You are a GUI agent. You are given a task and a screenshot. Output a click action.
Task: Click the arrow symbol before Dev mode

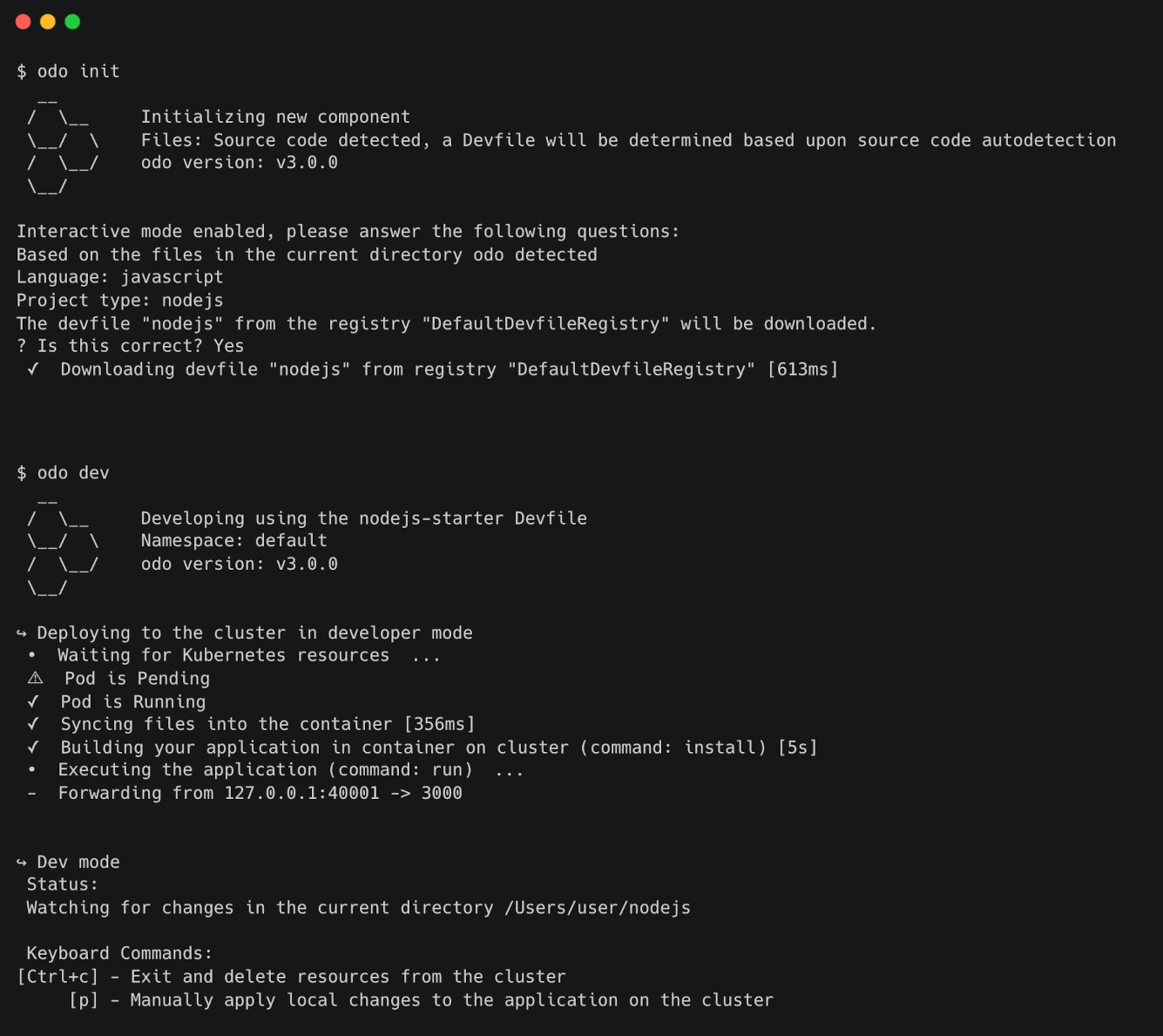[22, 863]
